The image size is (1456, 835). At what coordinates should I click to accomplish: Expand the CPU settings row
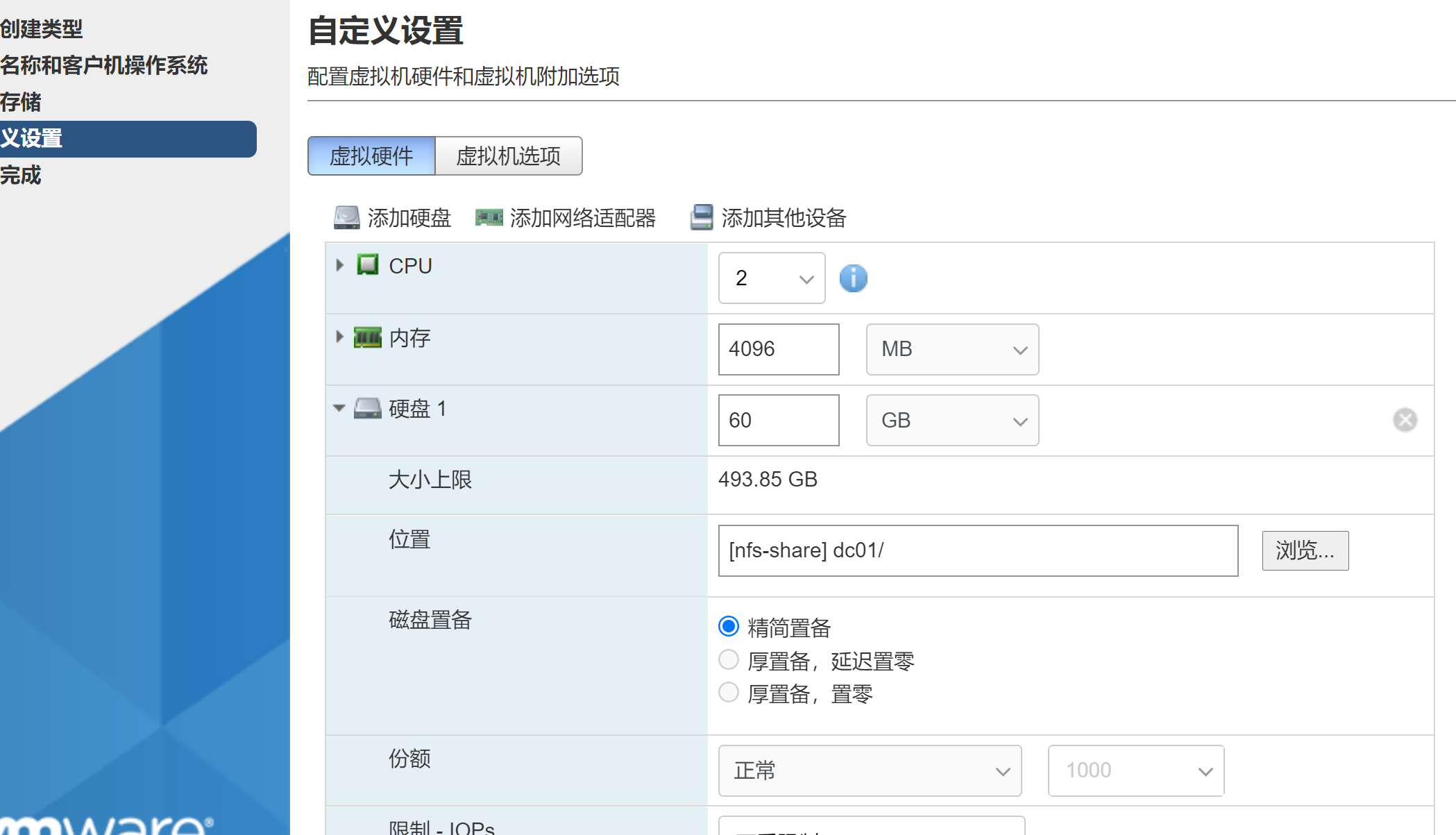pos(339,265)
